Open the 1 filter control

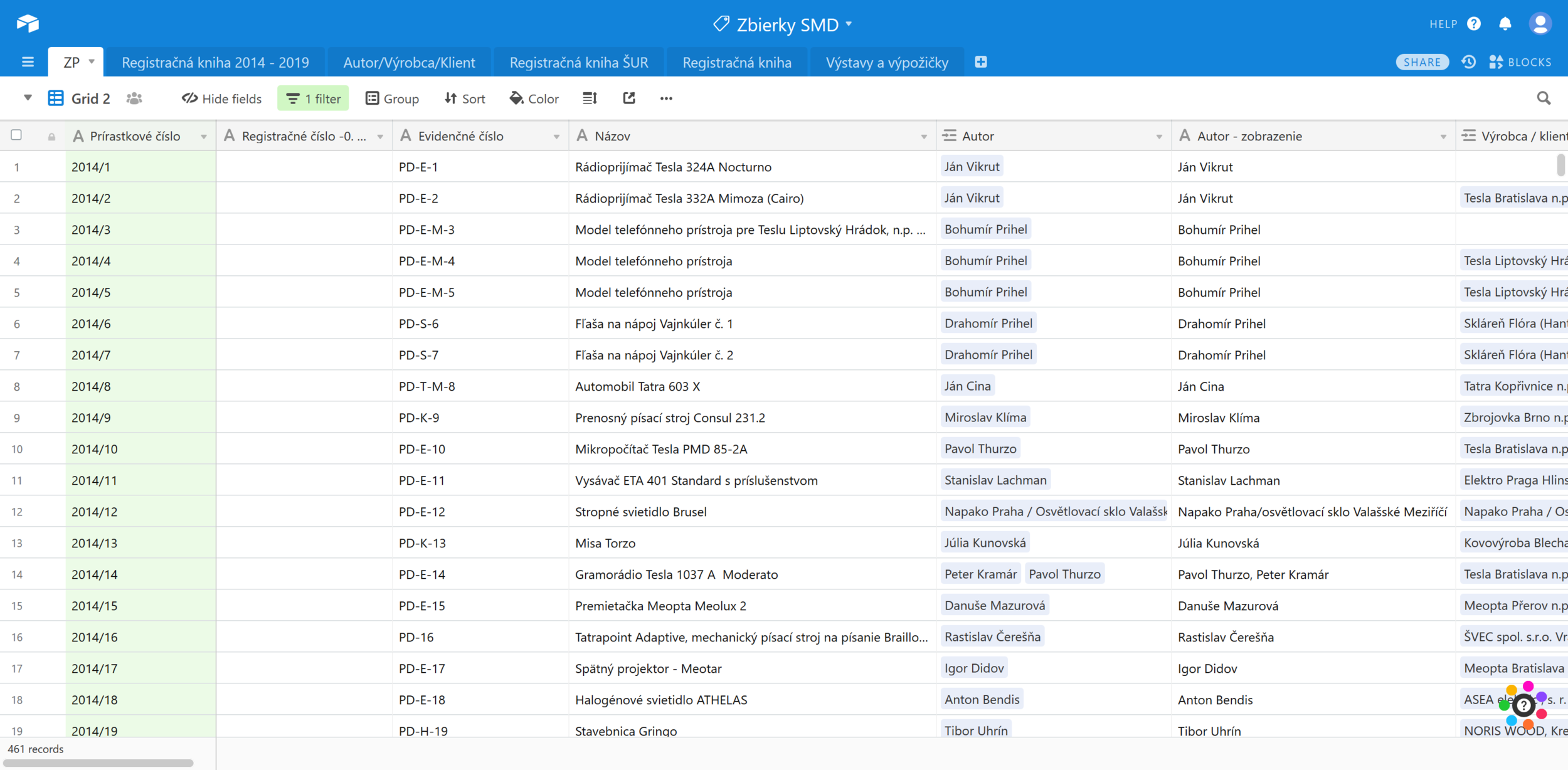pyautogui.click(x=313, y=98)
